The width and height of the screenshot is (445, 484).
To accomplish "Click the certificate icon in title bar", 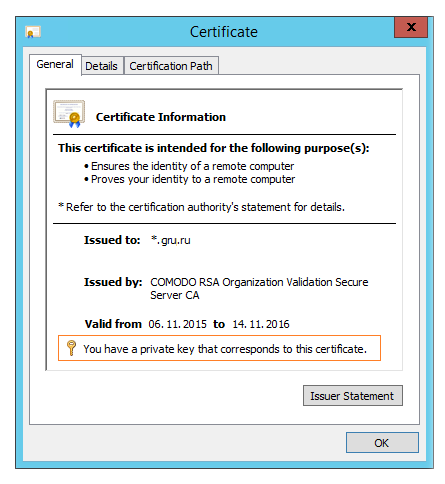I will (33, 32).
